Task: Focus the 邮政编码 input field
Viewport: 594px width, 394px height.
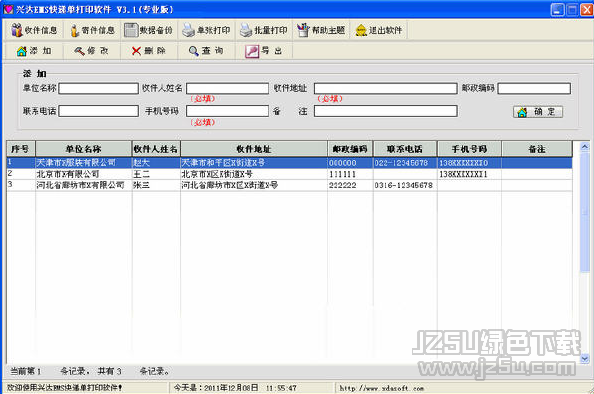Action: coord(534,89)
